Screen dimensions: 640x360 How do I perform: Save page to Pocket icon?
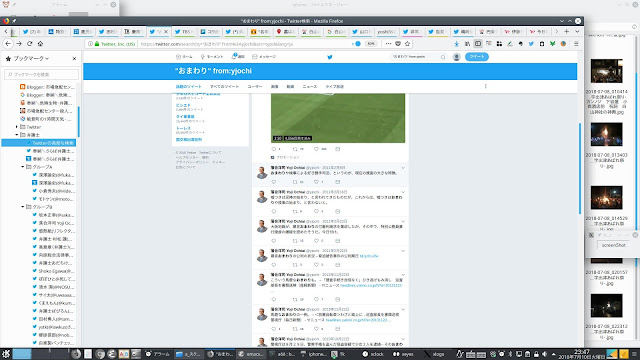[x=398, y=44]
